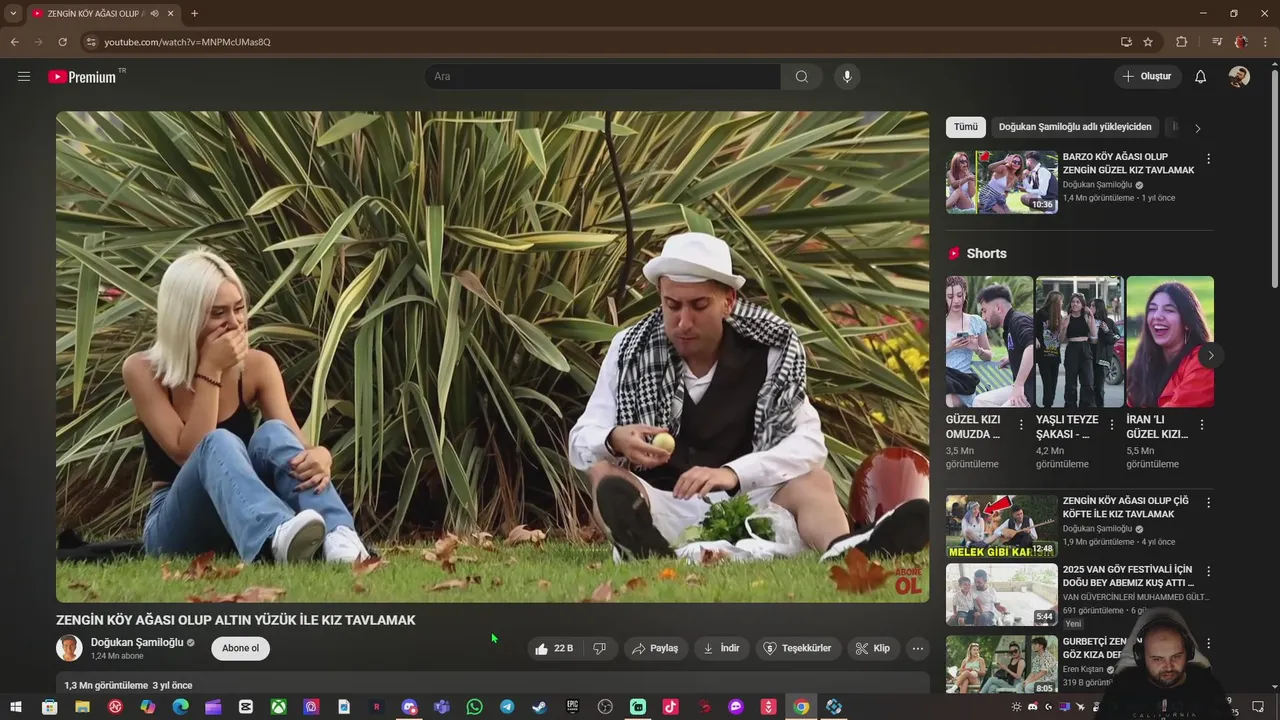Open File Explorer from taskbar
The image size is (1280, 720).
[82, 707]
